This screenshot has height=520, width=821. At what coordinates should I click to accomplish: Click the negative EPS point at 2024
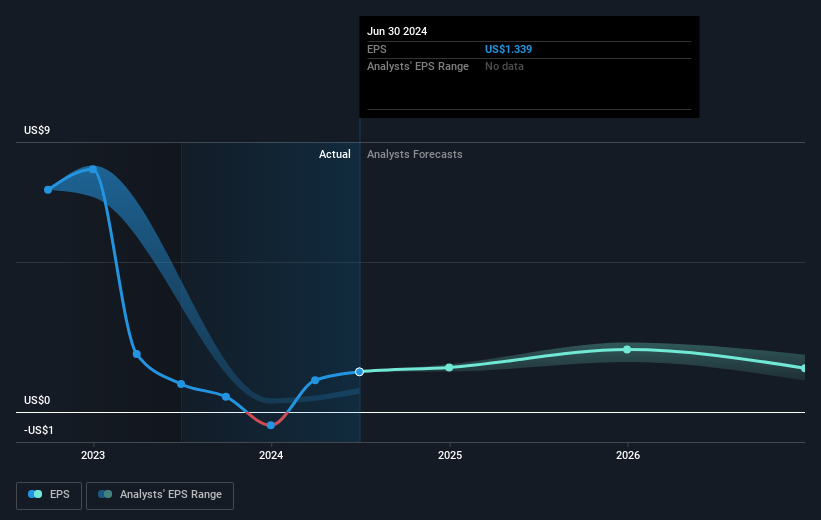pyautogui.click(x=271, y=425)
